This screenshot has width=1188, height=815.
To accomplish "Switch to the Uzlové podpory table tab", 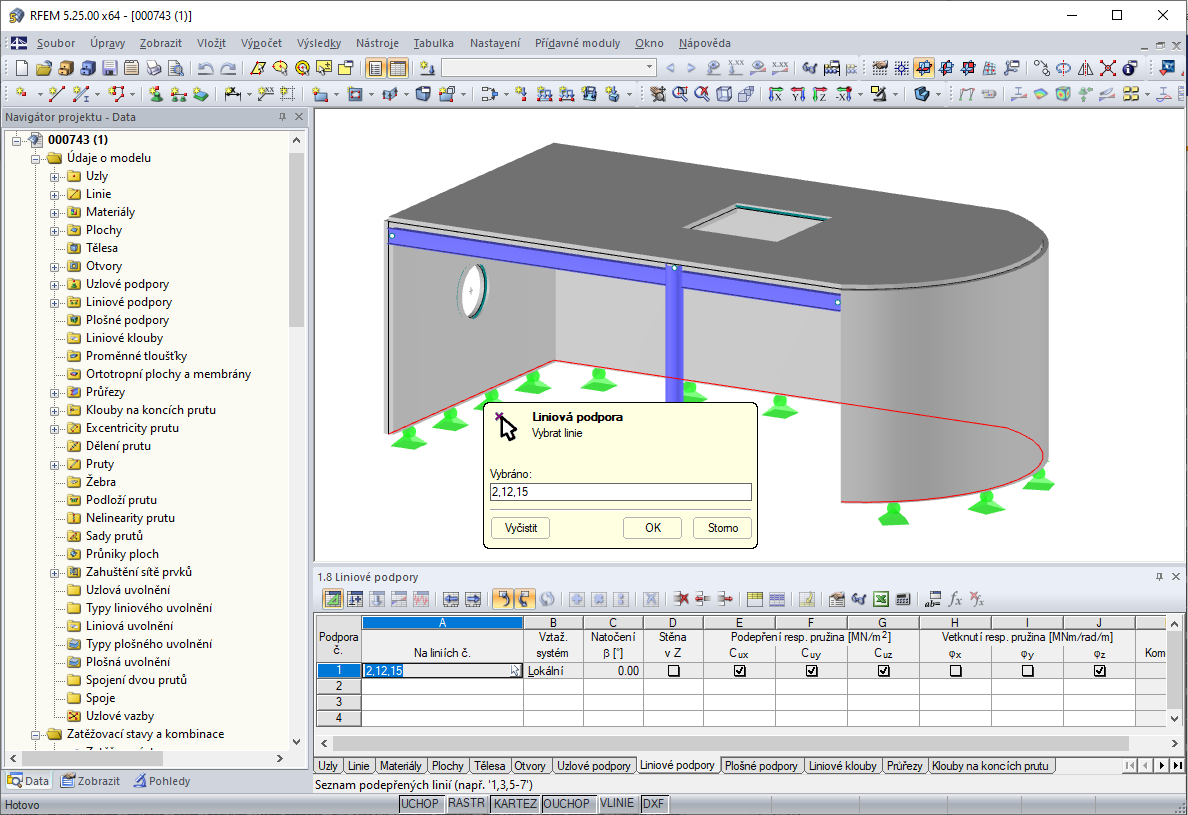I will click(593, 766).
